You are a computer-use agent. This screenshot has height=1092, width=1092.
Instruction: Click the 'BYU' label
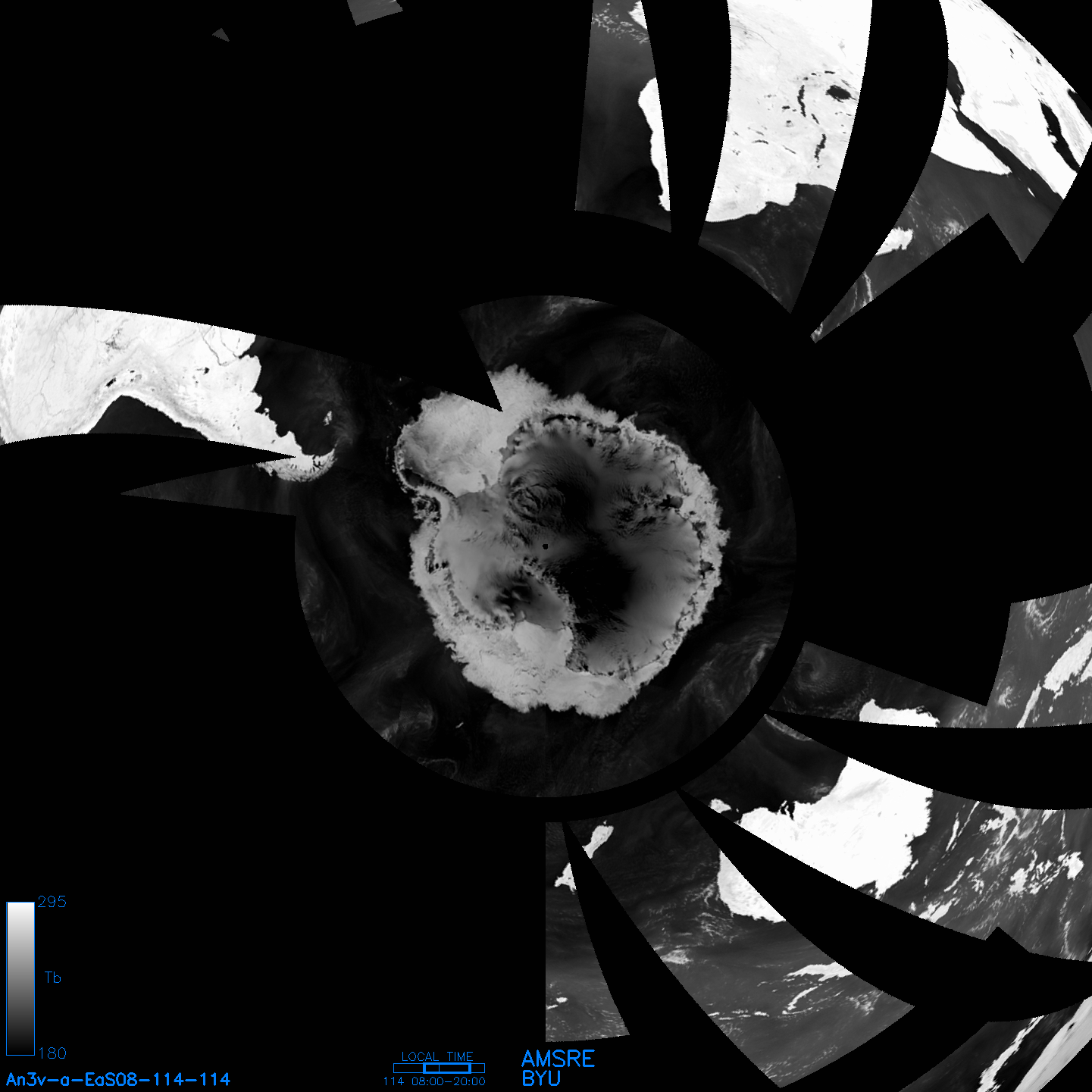point(541,1078)
